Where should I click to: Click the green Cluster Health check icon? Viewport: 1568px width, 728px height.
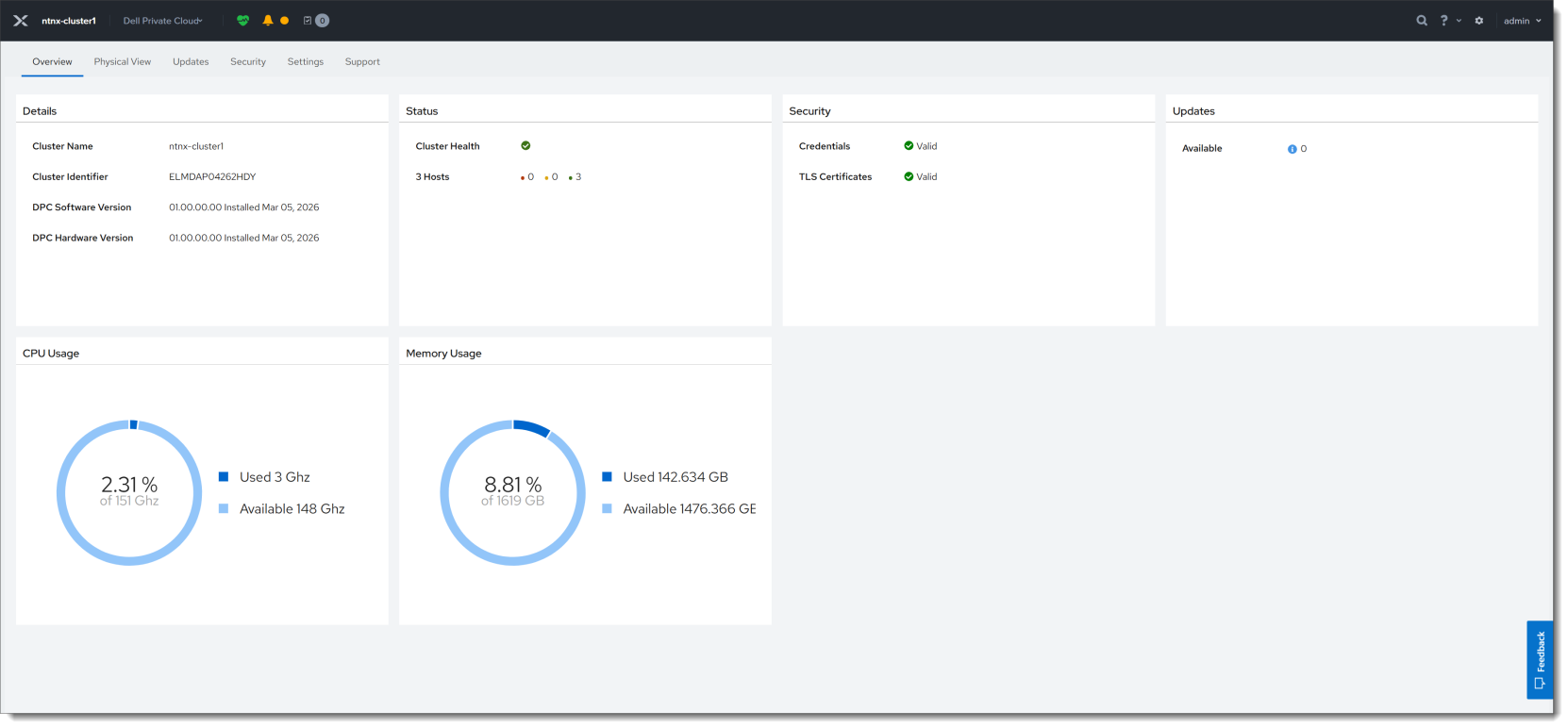[525, 146]
